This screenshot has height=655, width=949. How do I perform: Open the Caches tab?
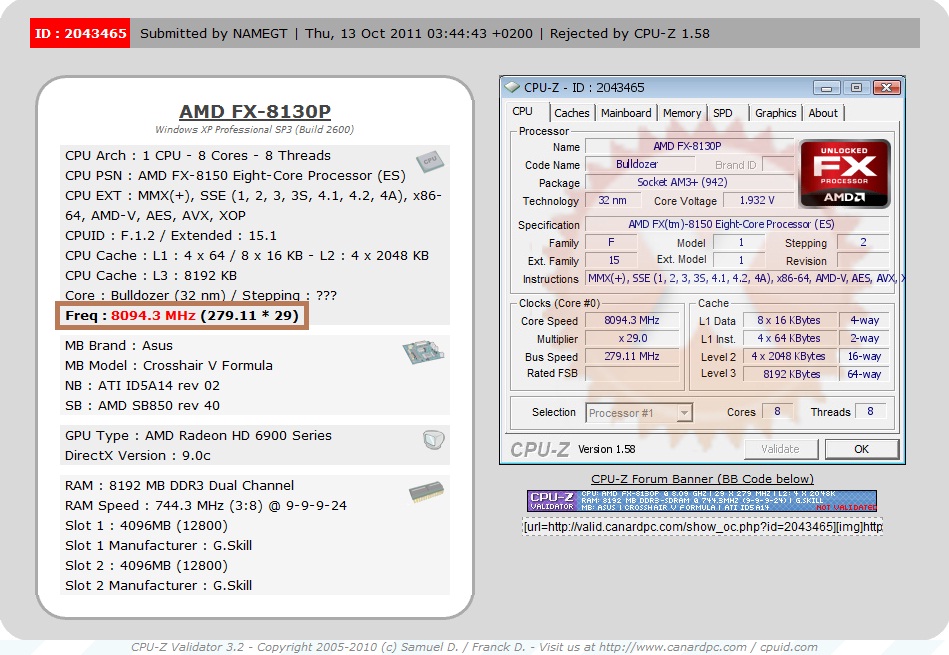click(x=571, y=113)
